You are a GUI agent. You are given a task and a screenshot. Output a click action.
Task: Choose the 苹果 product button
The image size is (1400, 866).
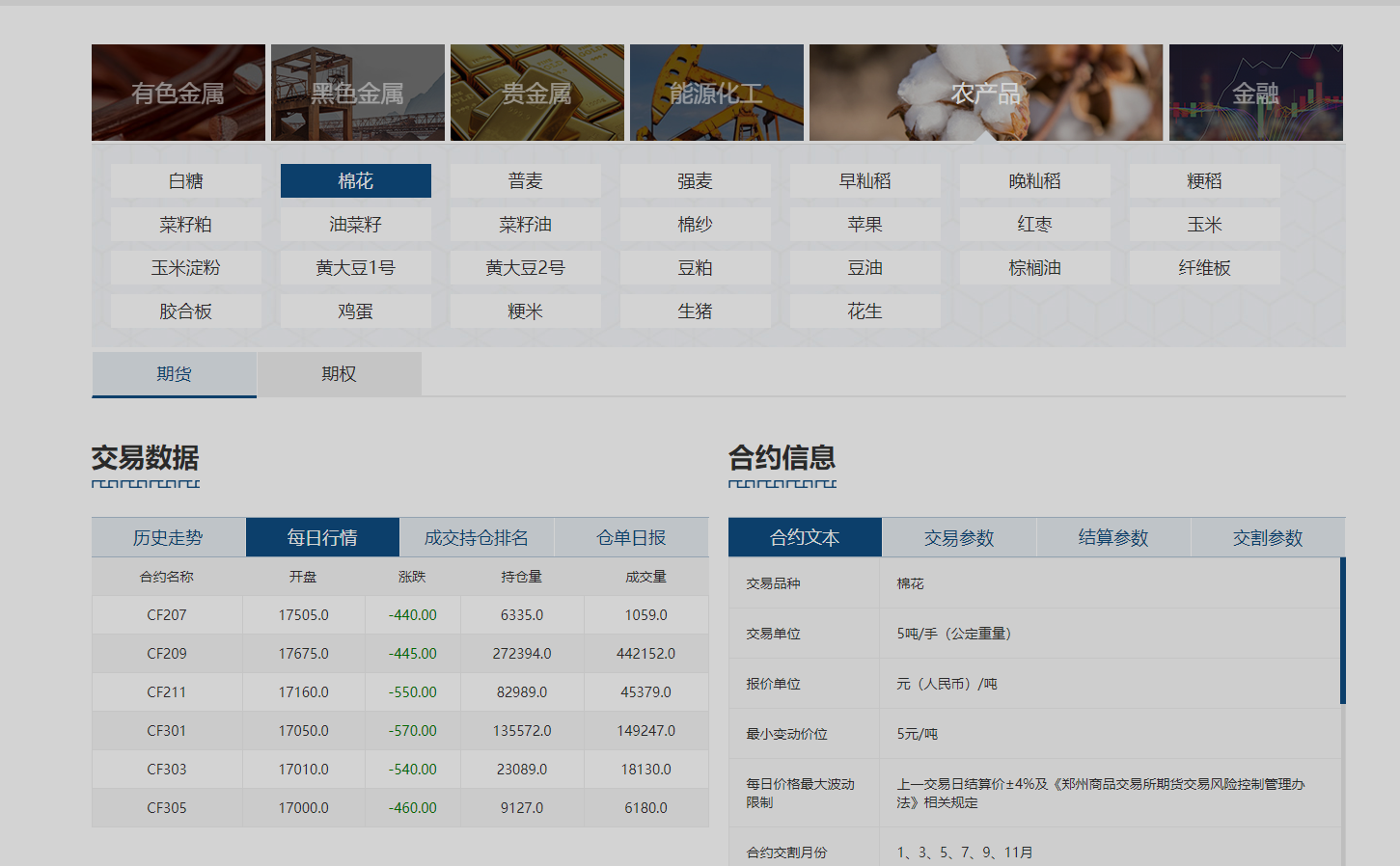pos(865,224)
